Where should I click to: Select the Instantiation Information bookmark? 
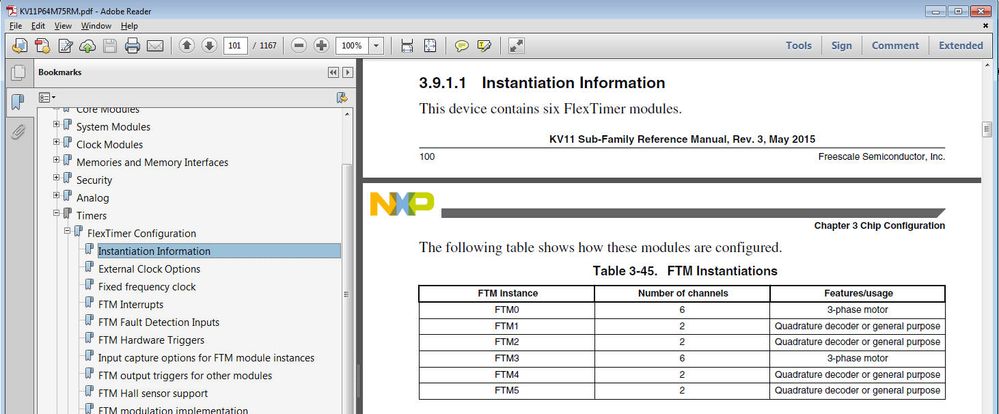click(154, 251)
